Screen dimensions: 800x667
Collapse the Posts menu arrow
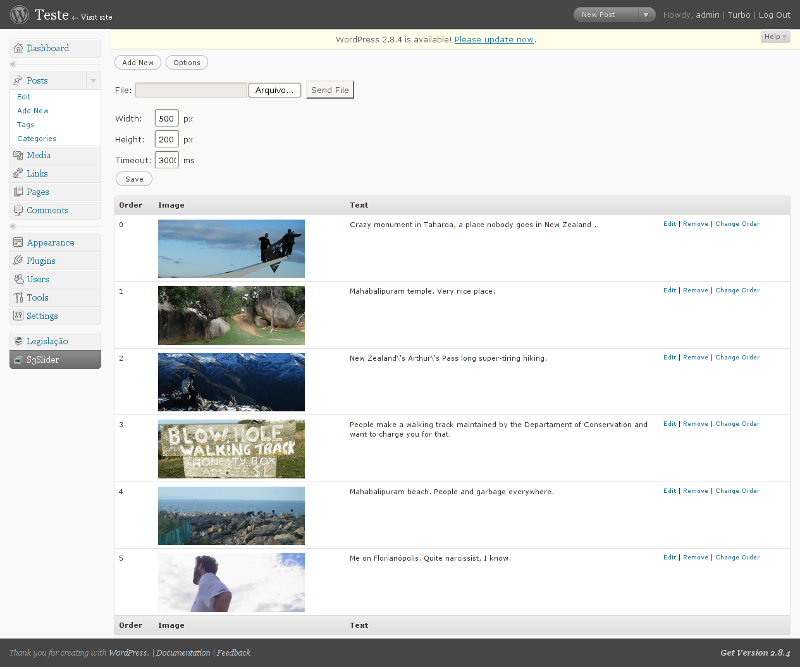coord(93,81)
